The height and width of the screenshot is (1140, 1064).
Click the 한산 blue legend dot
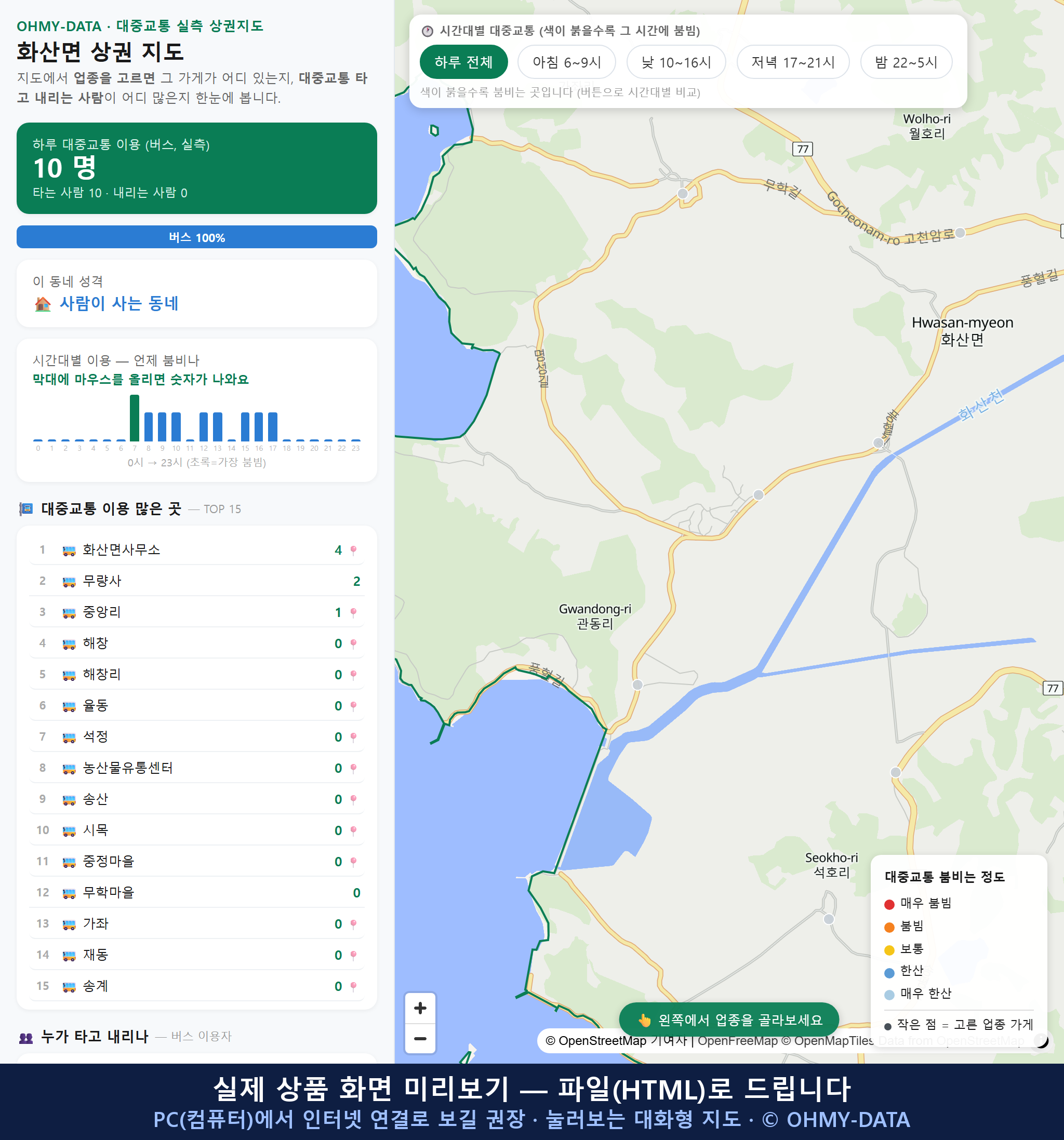pyautogui.click(x=889, y=973)
